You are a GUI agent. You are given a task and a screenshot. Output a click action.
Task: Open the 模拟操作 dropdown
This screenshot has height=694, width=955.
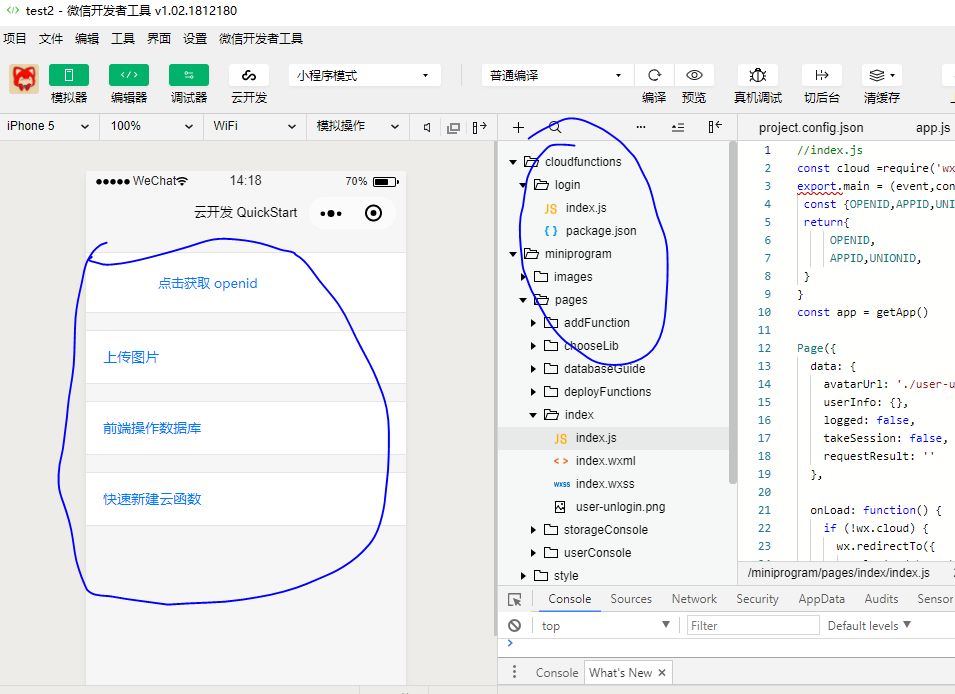tap(358, 126)
